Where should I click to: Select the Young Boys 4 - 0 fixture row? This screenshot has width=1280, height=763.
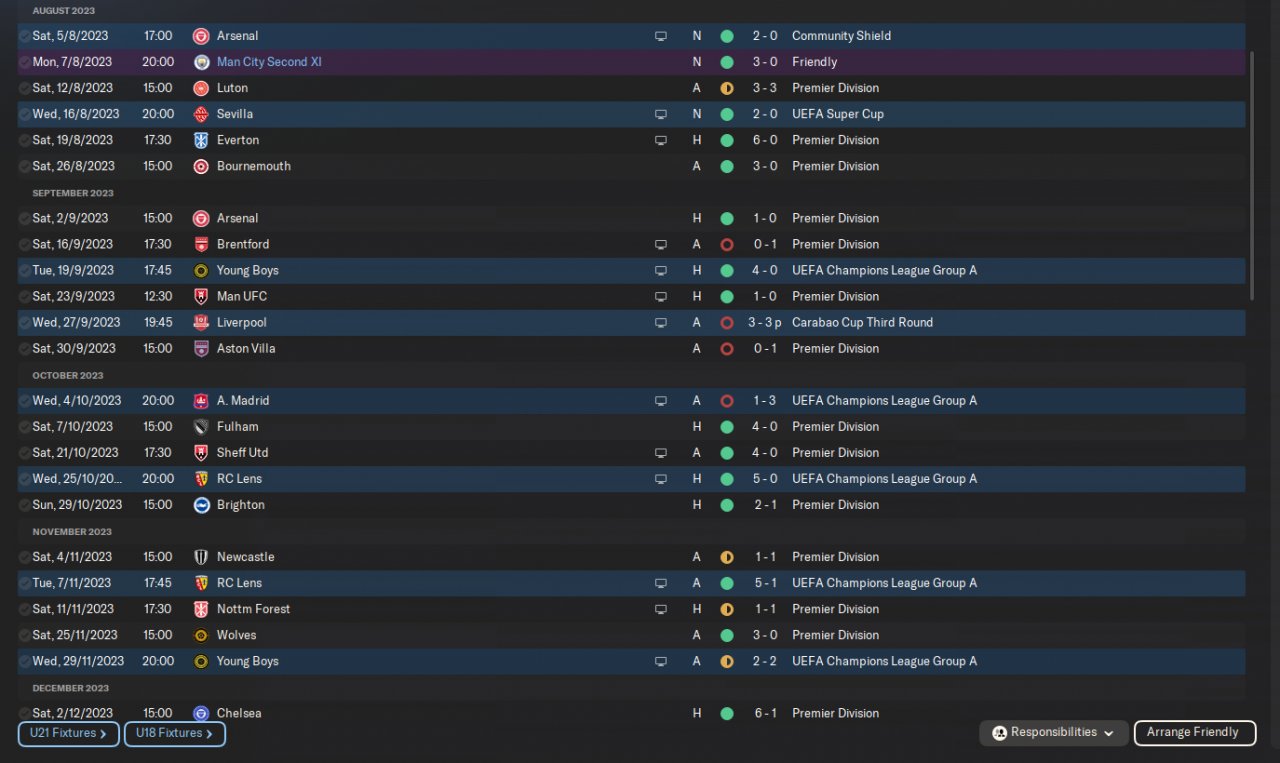(500, 270)
